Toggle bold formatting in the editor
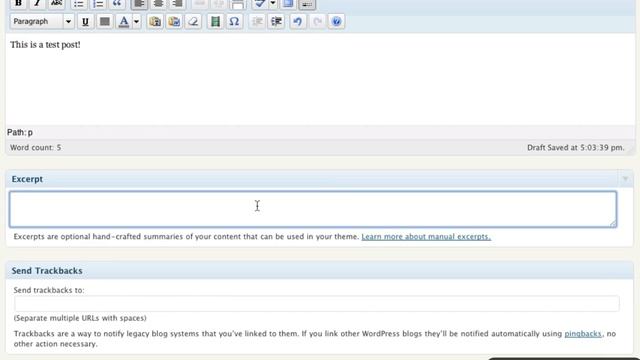This screenshot has height=360, width=640. pyautogui.click(x=18, y=4)
